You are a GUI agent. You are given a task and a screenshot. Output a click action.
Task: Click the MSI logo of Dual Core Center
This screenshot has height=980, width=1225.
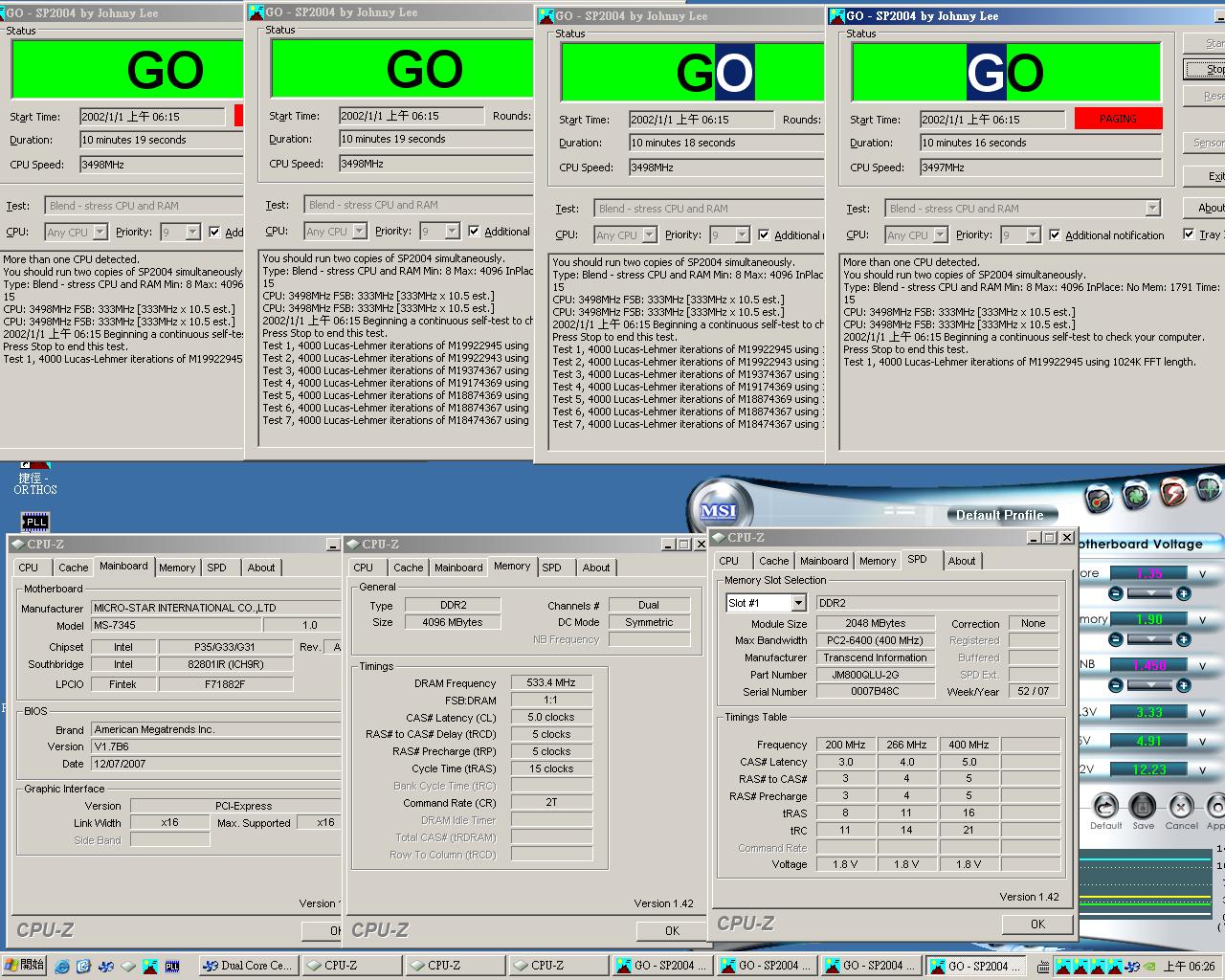pos(718,510)
